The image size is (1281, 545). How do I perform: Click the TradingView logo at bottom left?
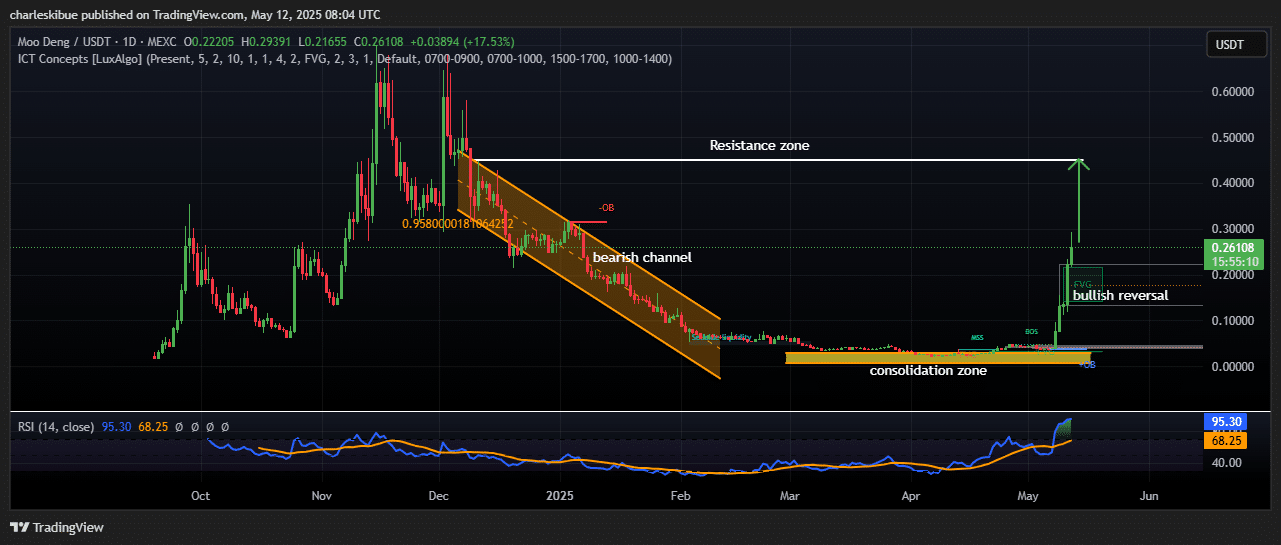click(x=56, y=527)
